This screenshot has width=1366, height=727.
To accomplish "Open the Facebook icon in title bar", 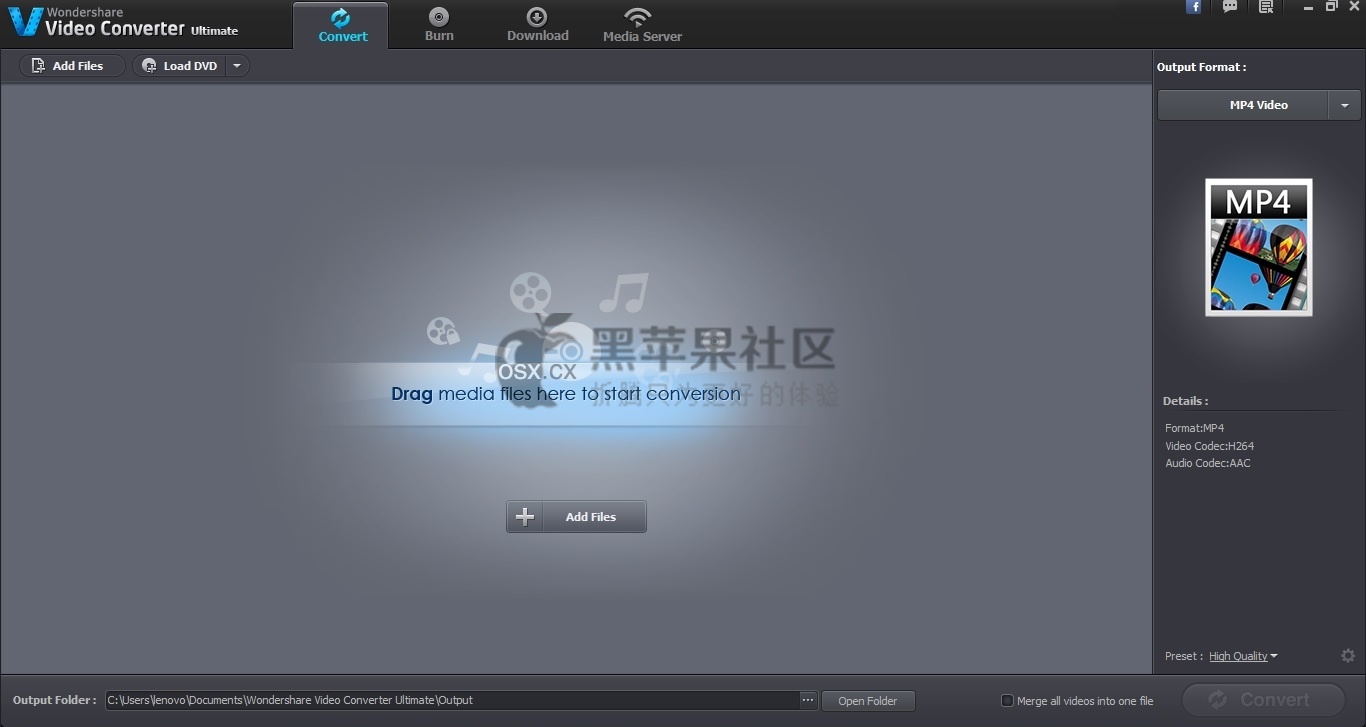I will pos(1193,7).
